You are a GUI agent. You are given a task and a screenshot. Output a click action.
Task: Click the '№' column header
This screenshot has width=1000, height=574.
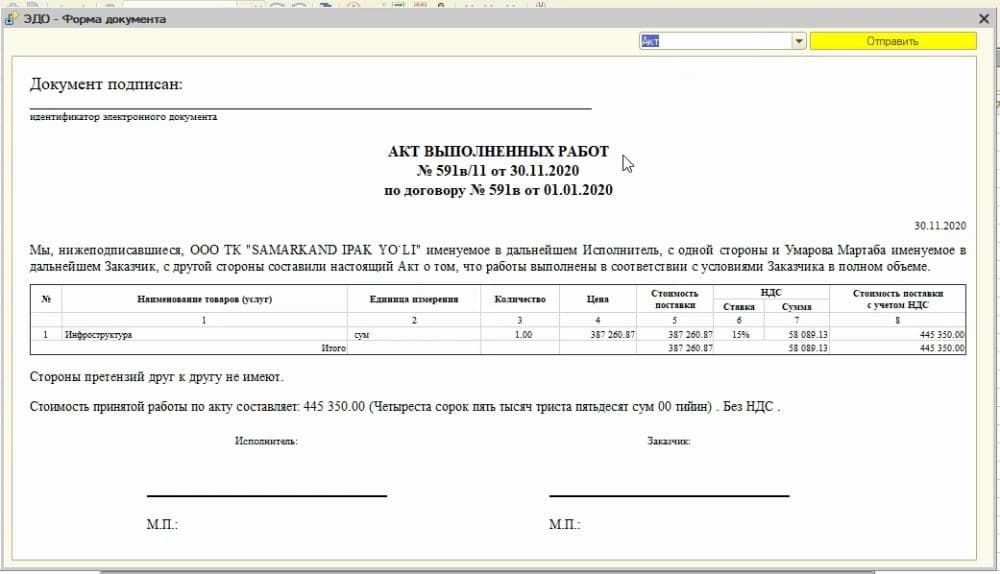click(x=46, y=299)
